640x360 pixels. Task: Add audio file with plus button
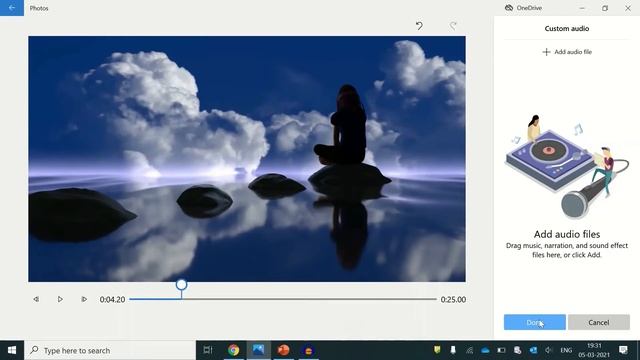[x=567, y=52]
